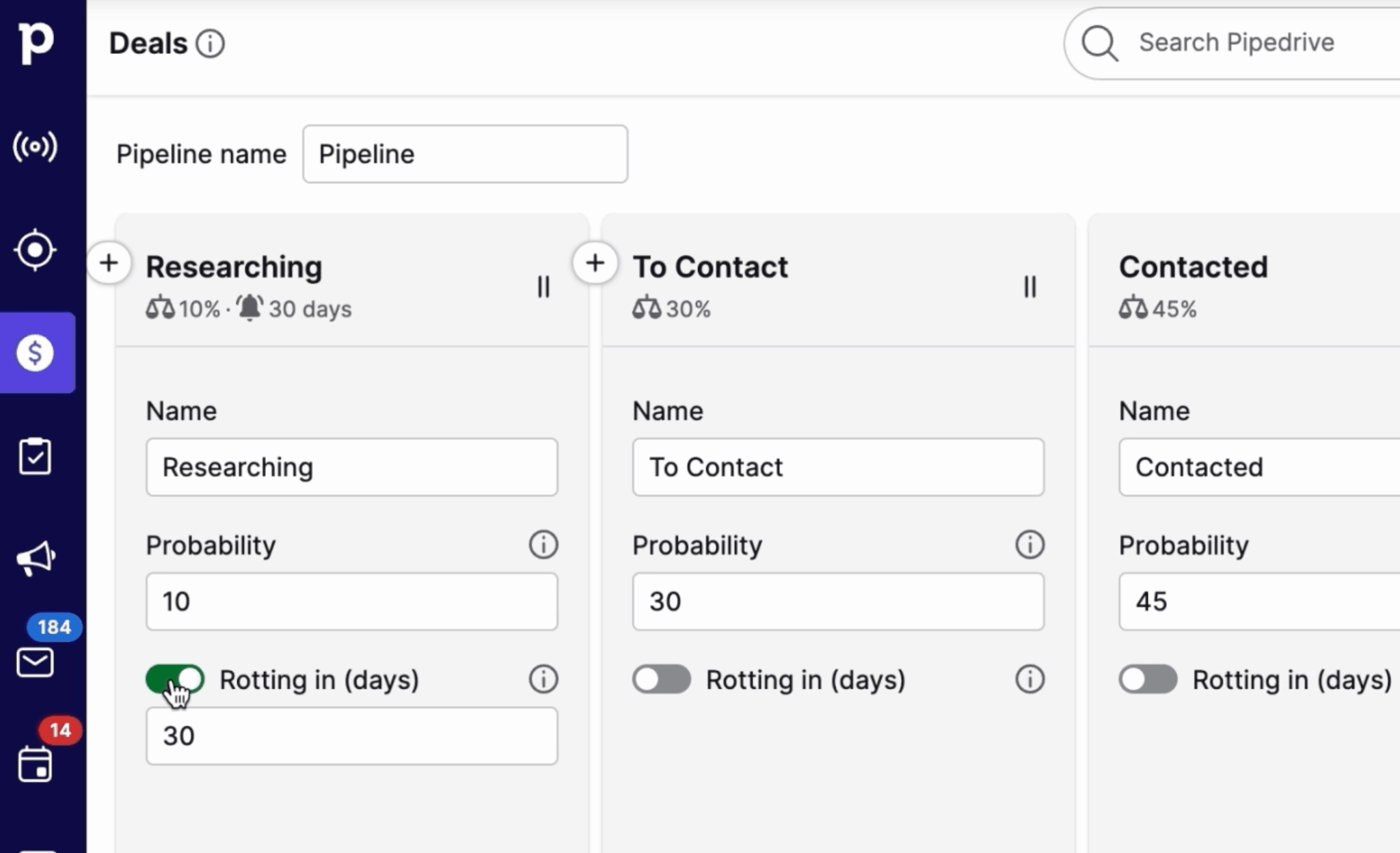Open the target icon in sidebar
The width and height of the screenshot is (1400, 853).
[36, 250]
